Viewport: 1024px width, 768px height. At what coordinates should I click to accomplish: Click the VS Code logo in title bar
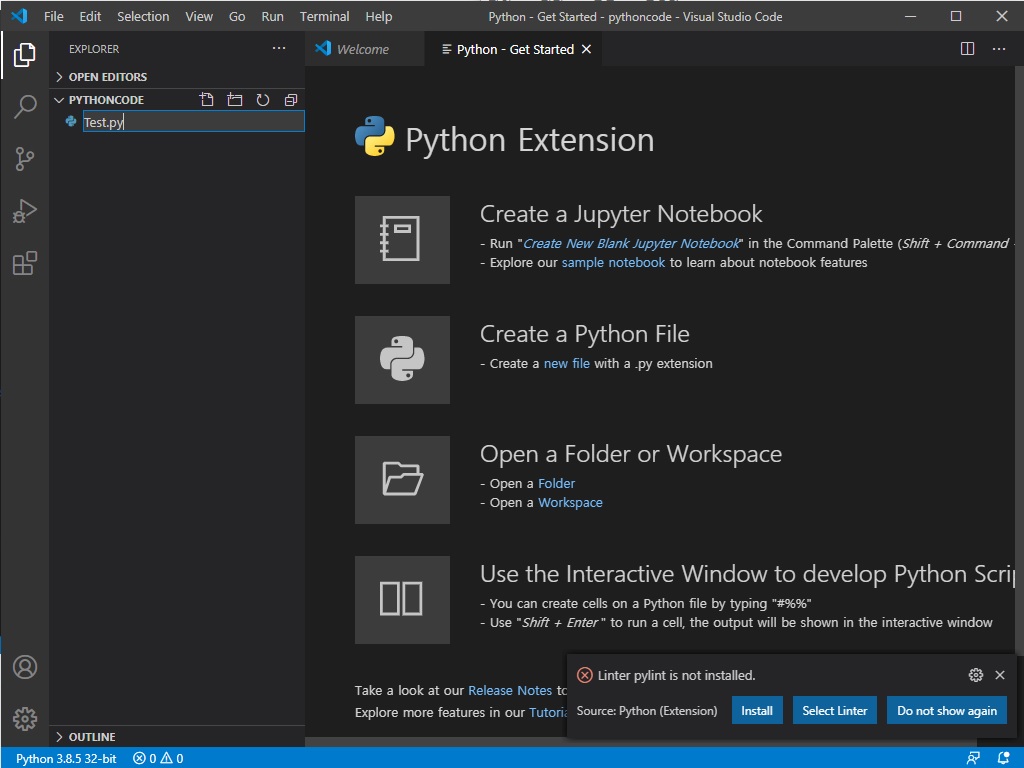coord(19,16)
